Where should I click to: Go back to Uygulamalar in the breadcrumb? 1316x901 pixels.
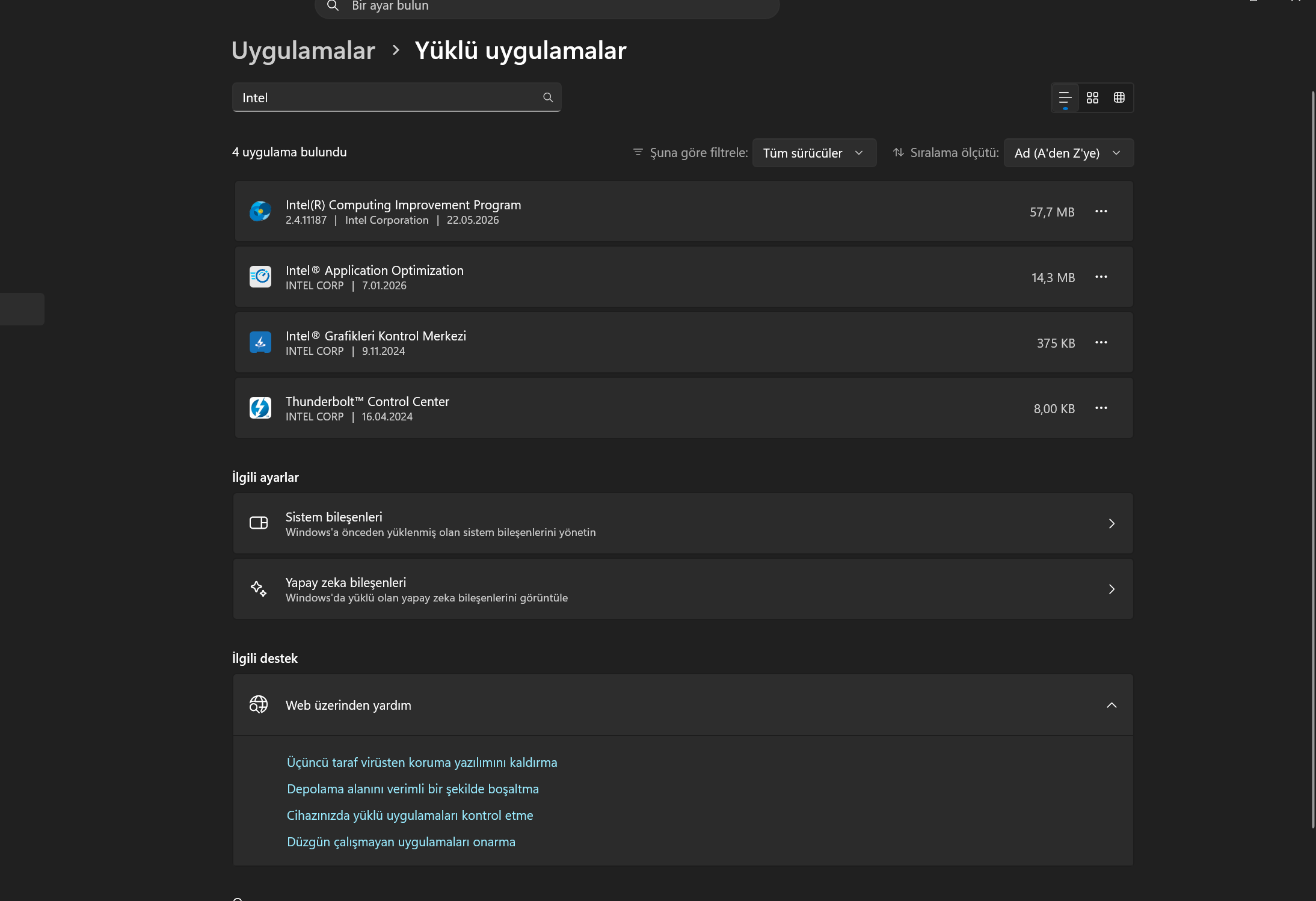303,51
